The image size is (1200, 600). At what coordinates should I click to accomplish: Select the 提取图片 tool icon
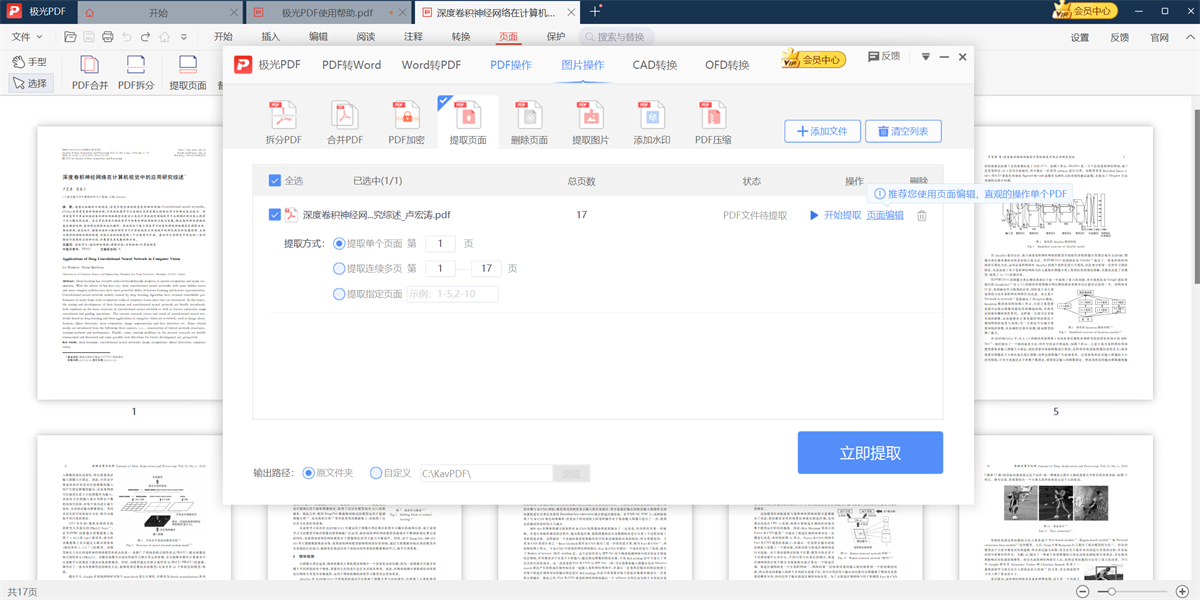pyautogui.click(x=590, y=120)
